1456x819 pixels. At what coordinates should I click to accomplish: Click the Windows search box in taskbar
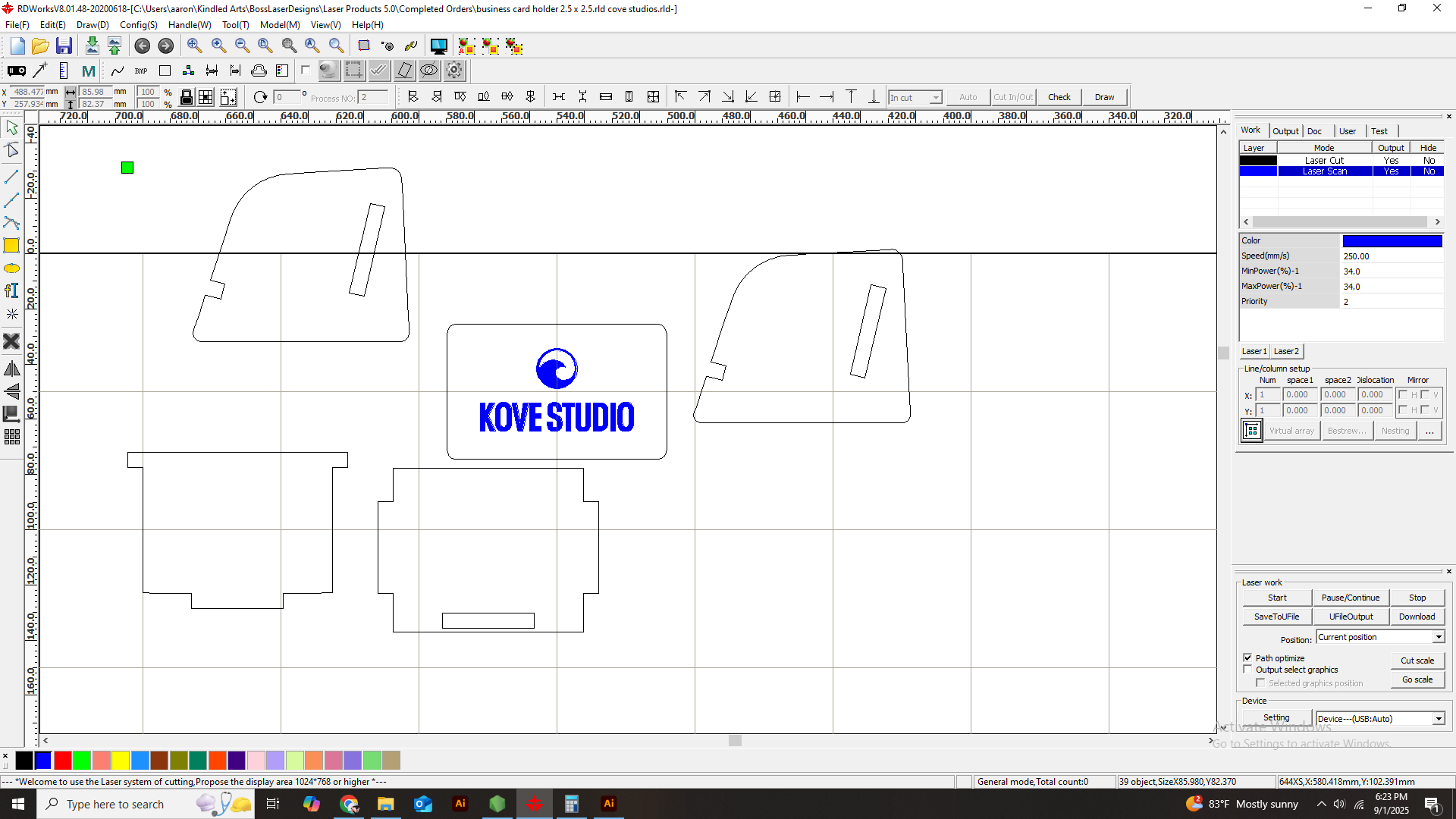pyautogui.click(x=144, y=804)
